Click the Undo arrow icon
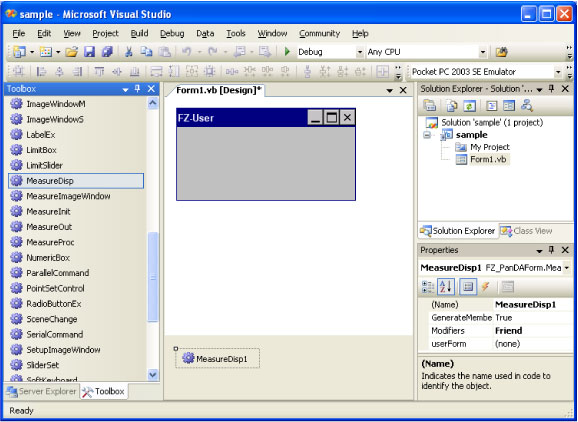 click(x=187, y=52)
